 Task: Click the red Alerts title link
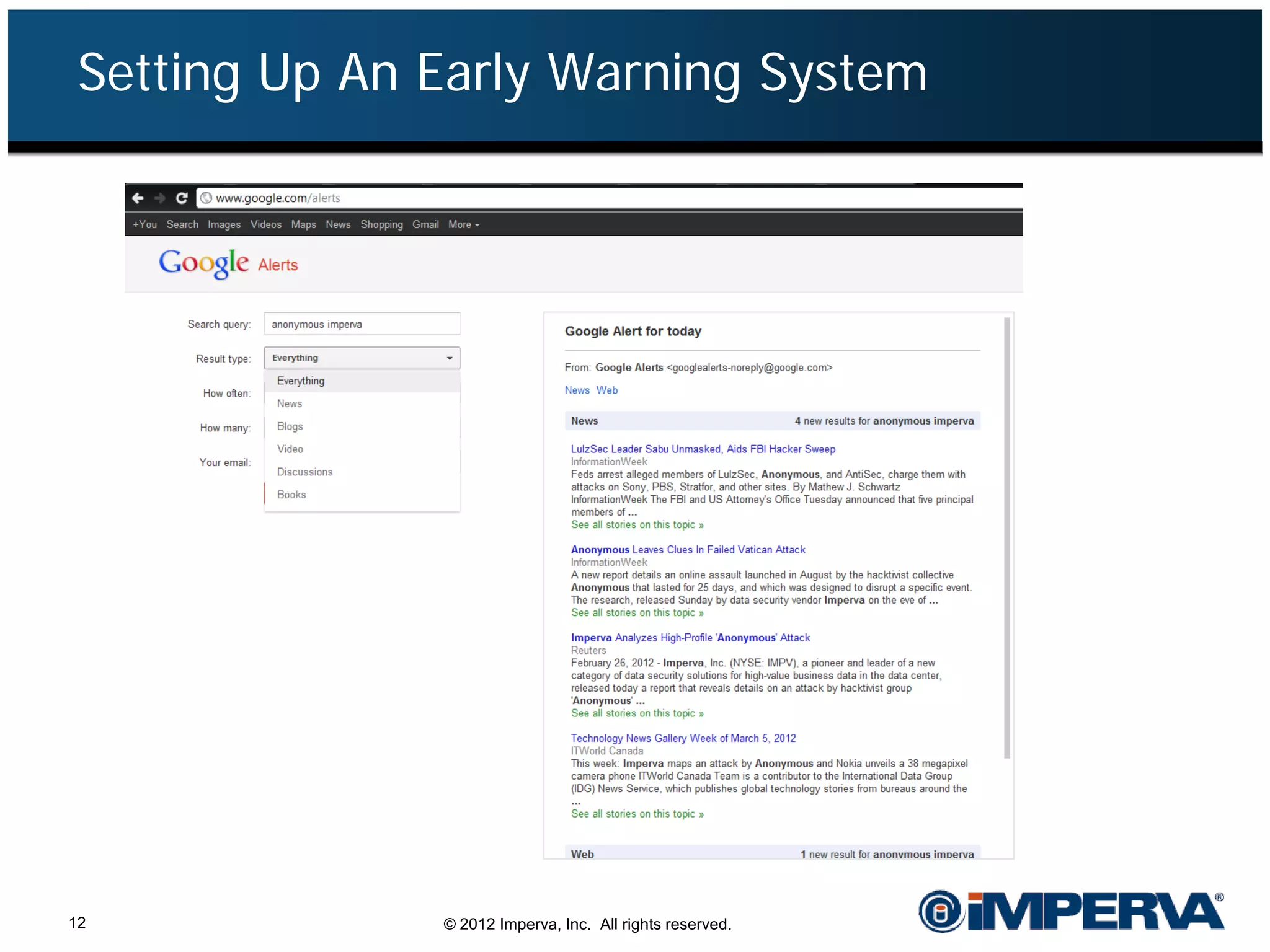click(x=278, y=265)
